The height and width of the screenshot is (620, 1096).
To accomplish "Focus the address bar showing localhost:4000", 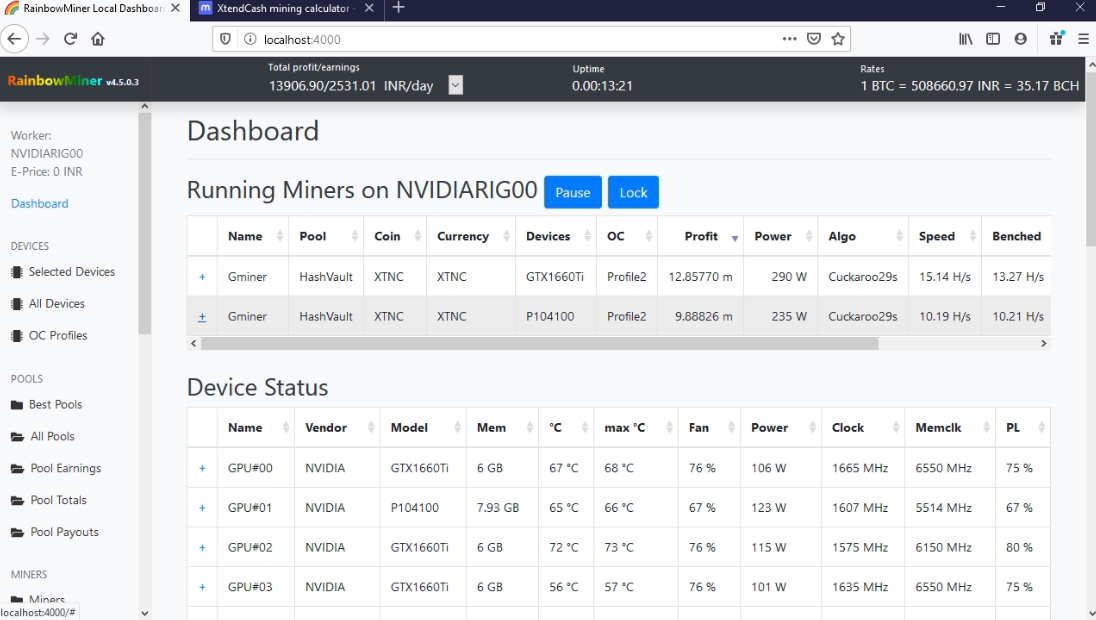I will [x=517, y=39].
